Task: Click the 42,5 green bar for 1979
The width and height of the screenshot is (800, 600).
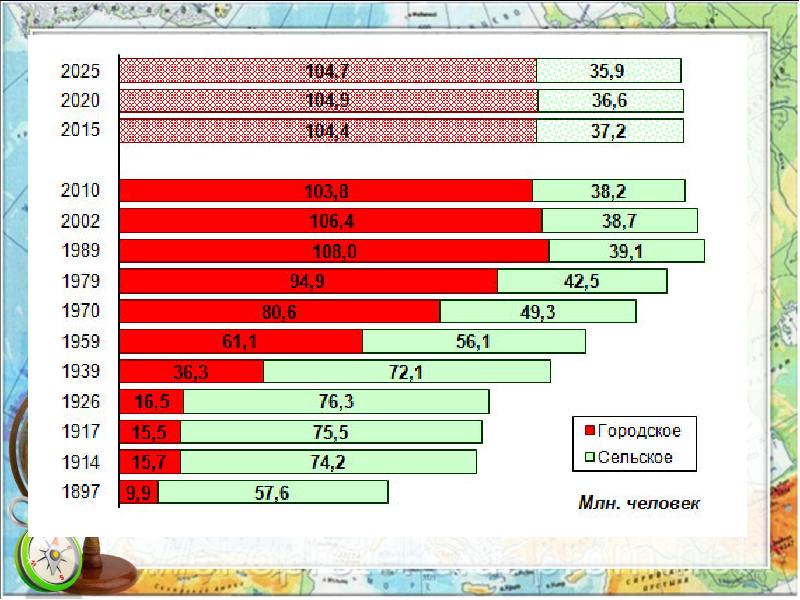Action: click(582, 281)
